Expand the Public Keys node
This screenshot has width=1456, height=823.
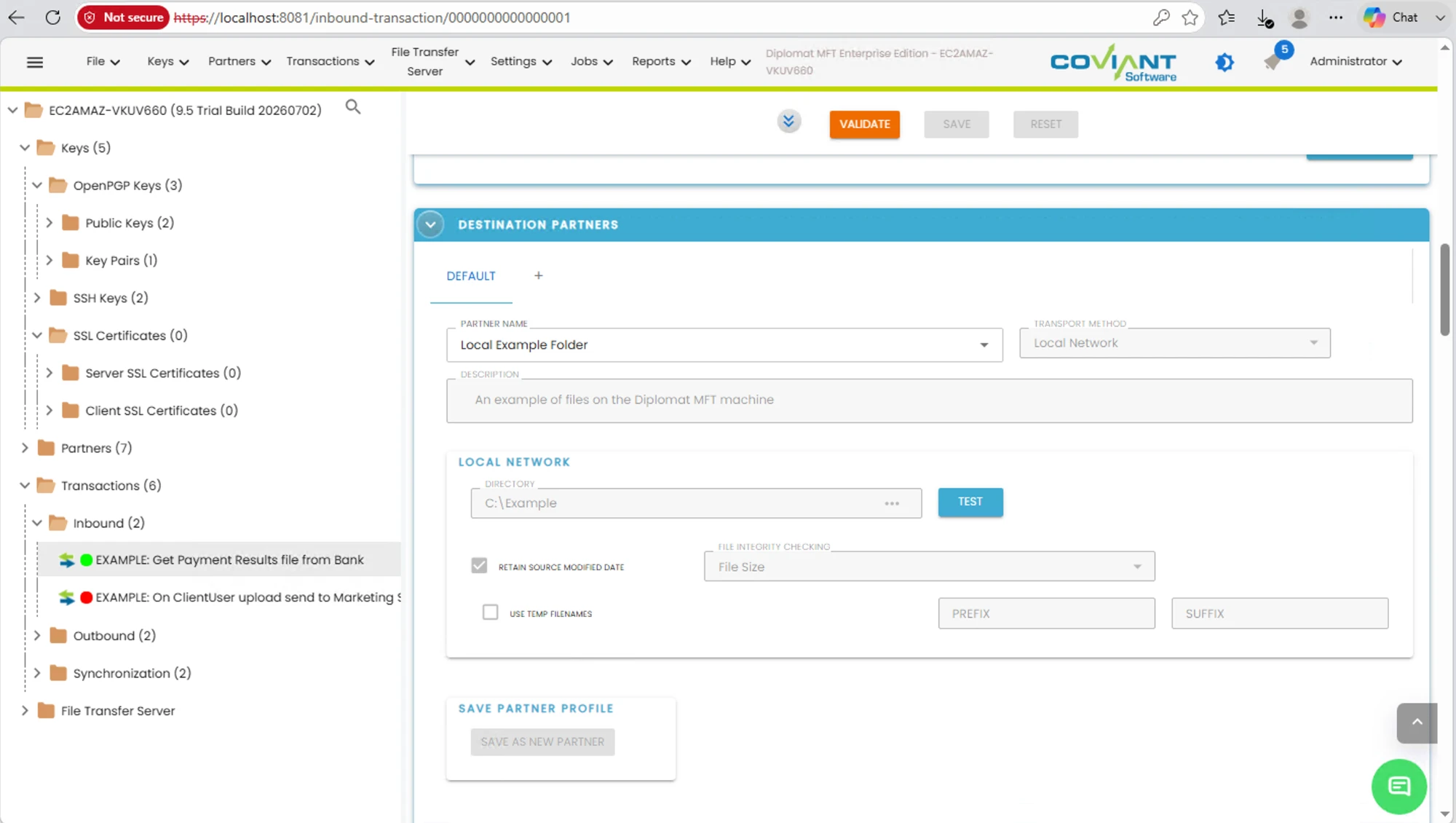coord(49,223)
